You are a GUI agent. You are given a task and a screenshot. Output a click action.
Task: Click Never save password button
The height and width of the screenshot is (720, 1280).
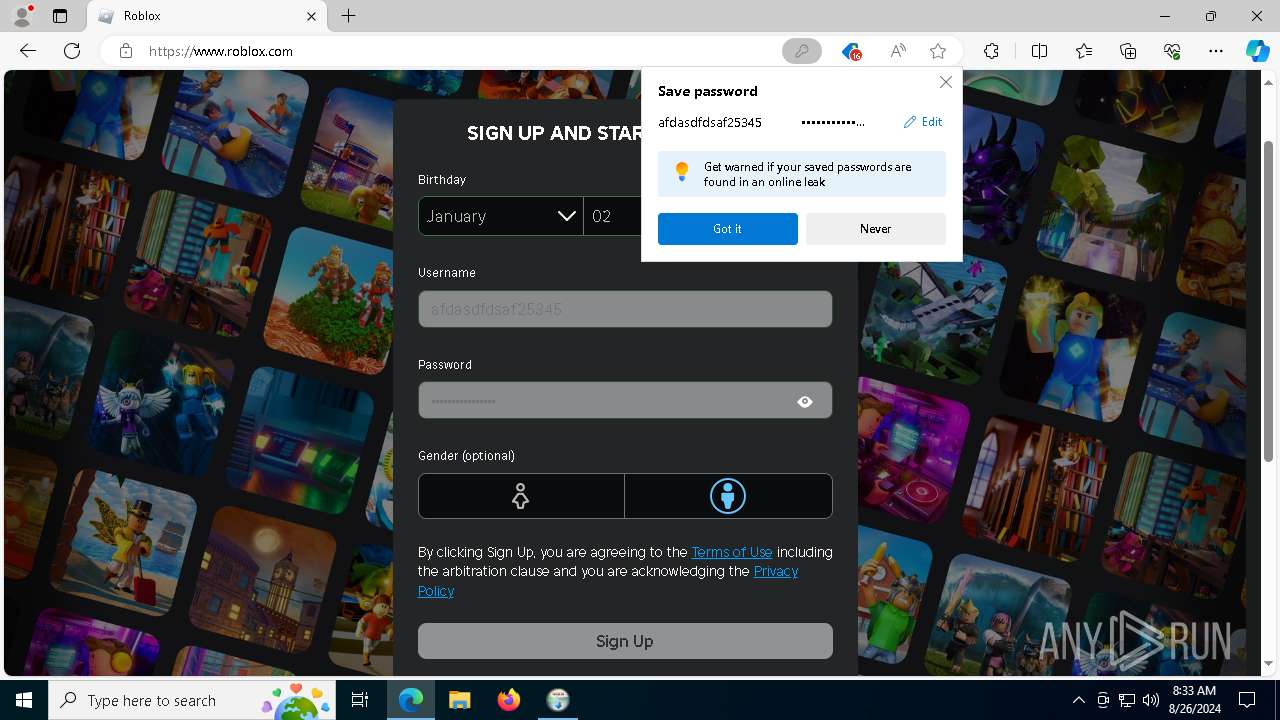[x=875, y=229]
